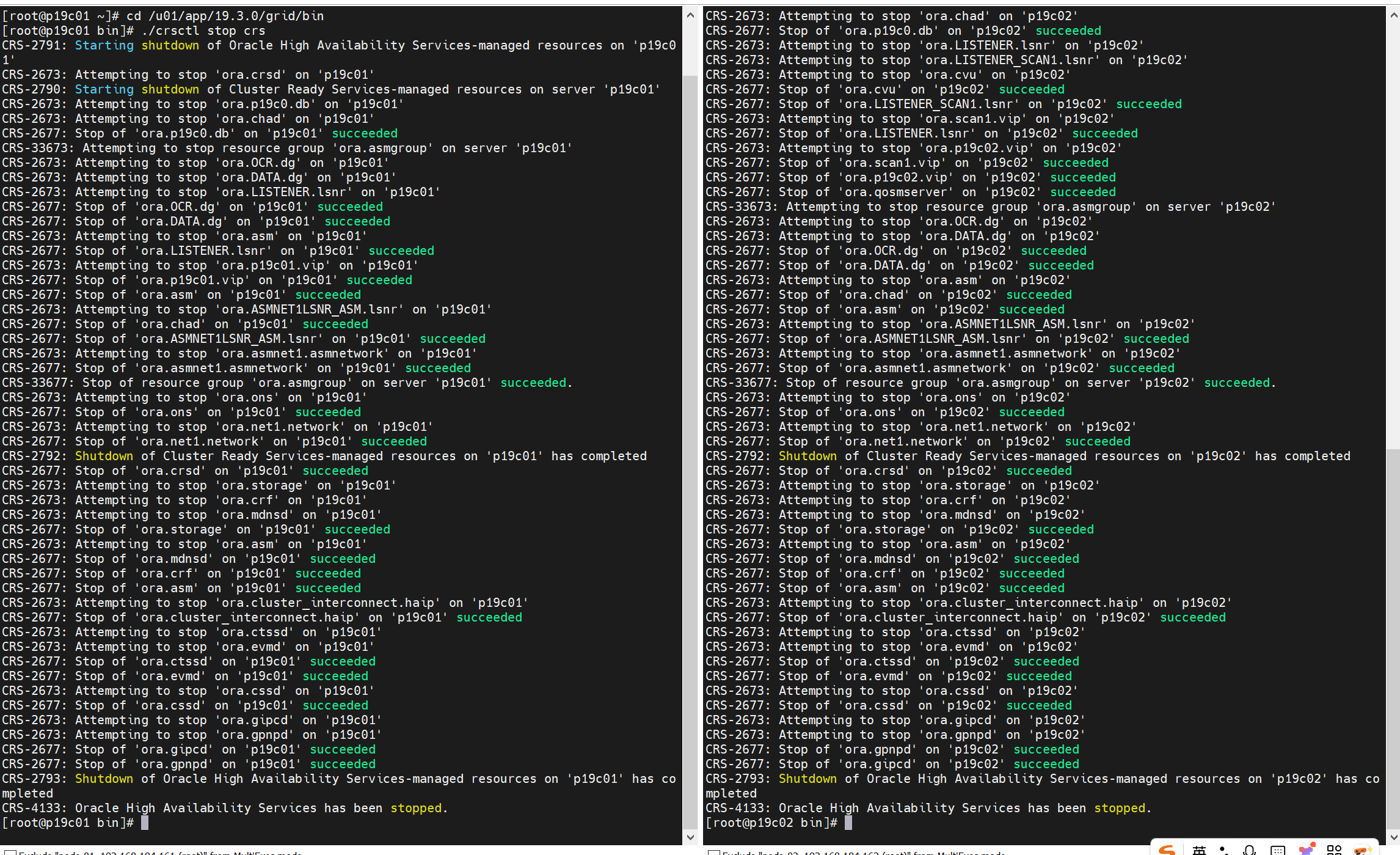
Task: Click the p19c01 terminal prompt cursor
Action: (145, 823)
